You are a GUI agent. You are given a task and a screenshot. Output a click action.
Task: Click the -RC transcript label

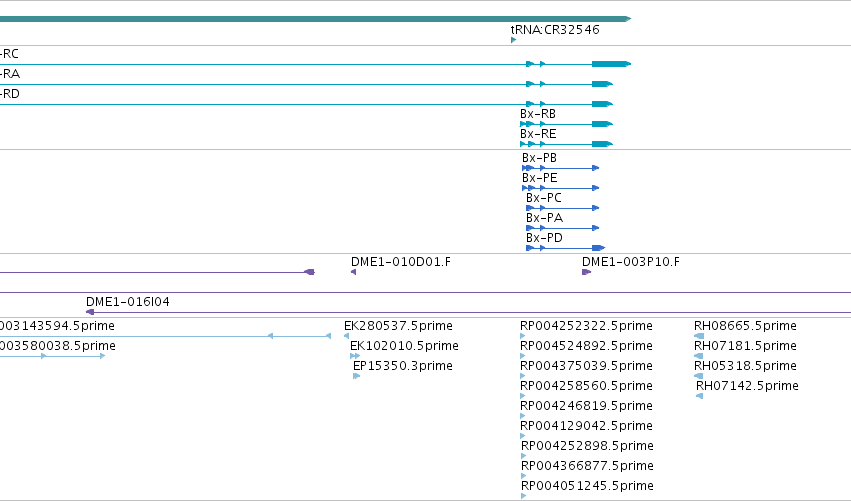click(9, 54)
